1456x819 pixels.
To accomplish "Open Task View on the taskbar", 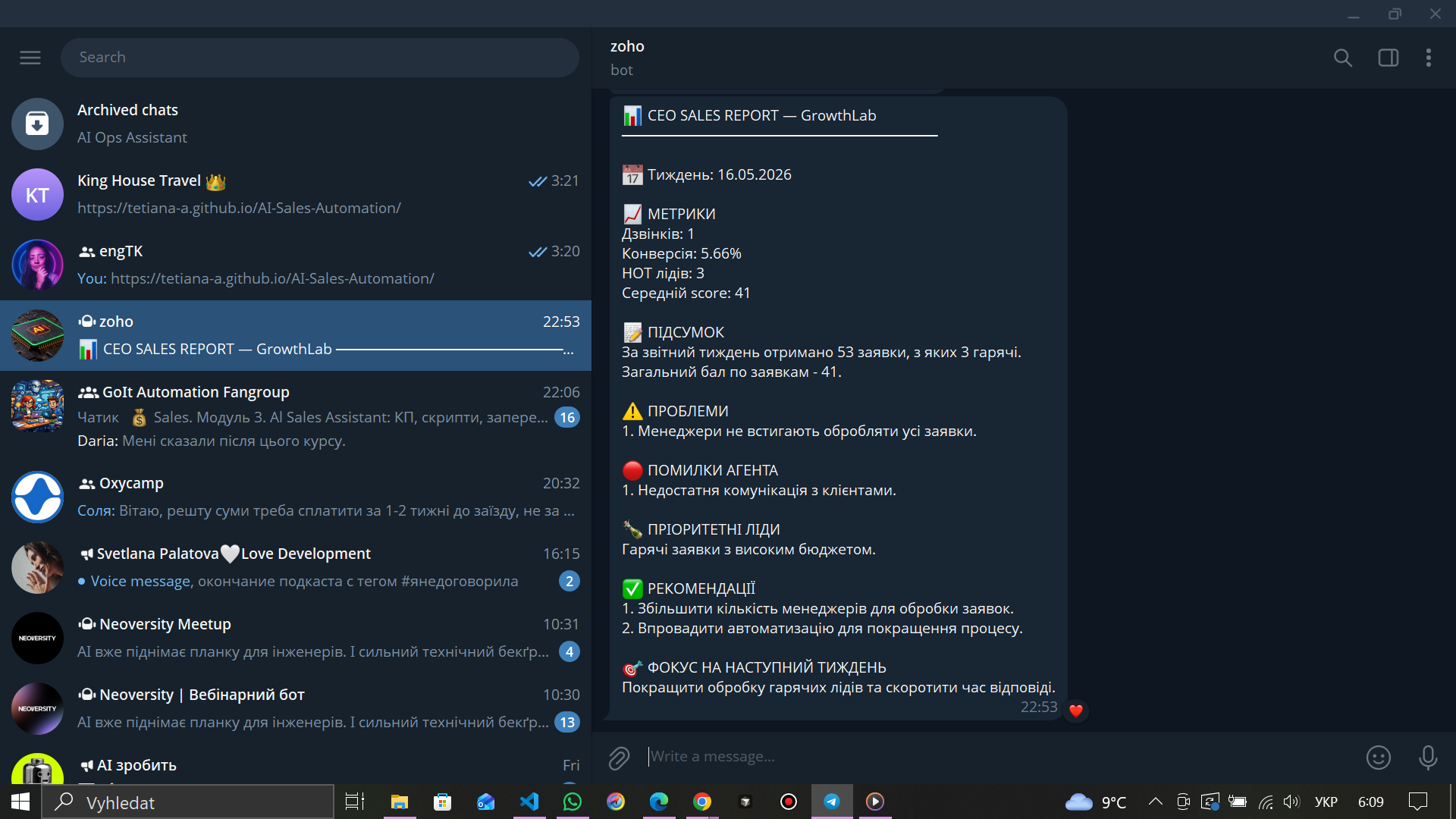I will tap(355, 802).
